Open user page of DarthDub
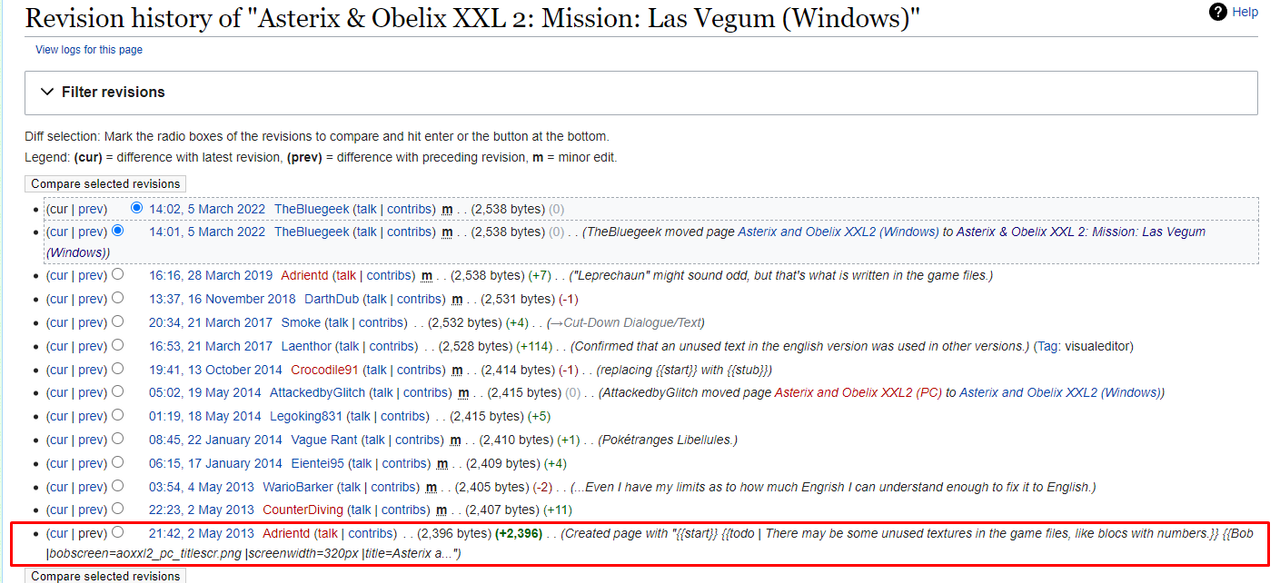This screenshot has width=1280, height=583. point(332,299)
